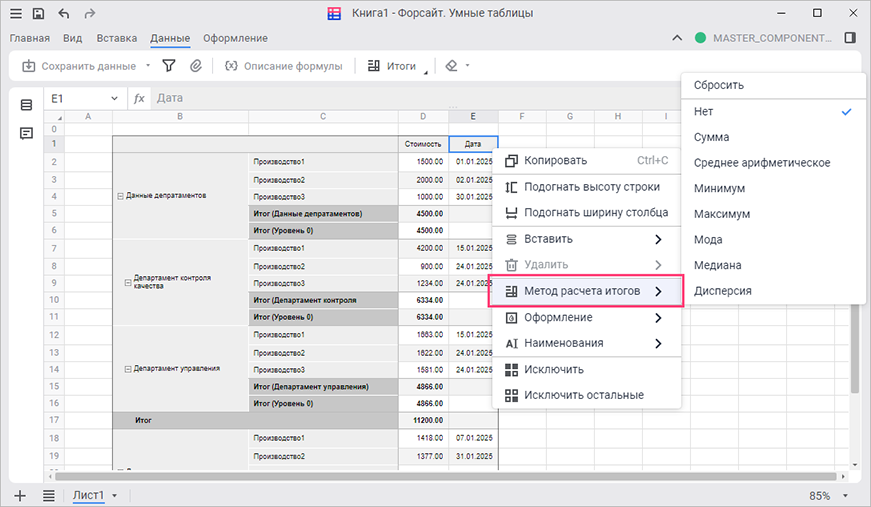Image resolution: width=871 pixels, height=507 pixels.
Task: Choose Исключить остальные in context menu
Action: pos(587,395)
